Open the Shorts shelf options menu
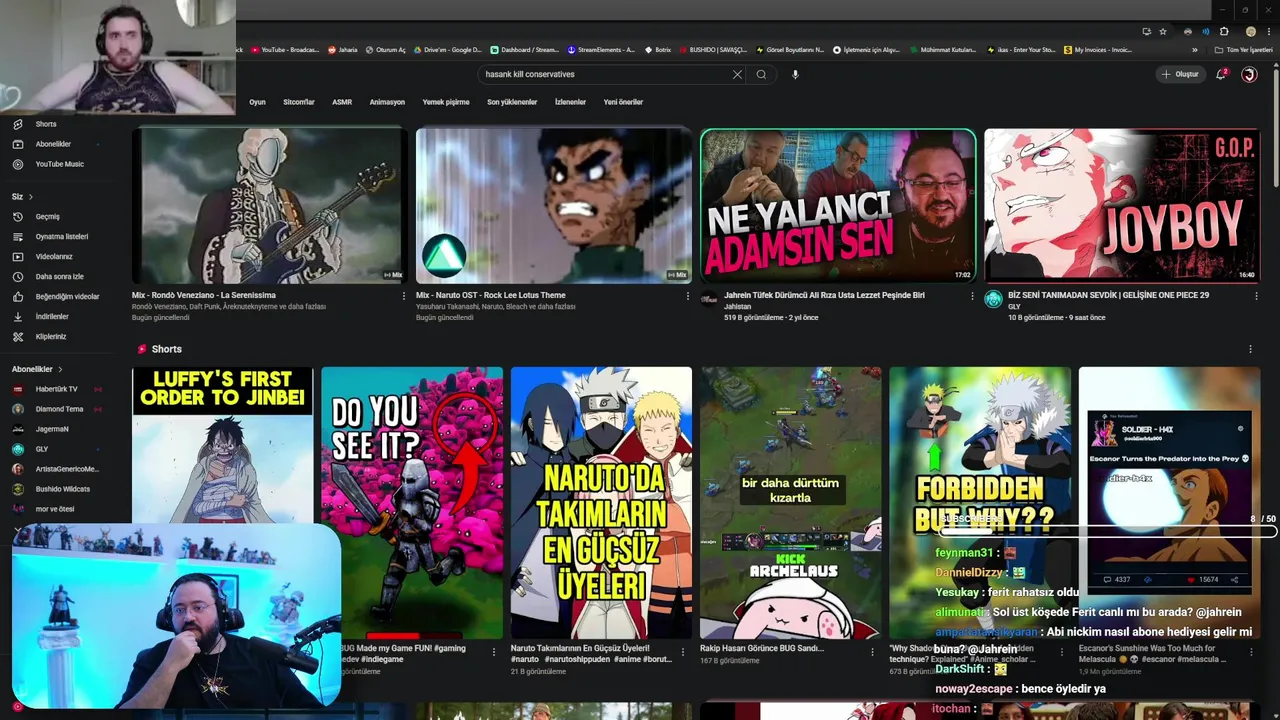Image resolution: width=1280 pixels, height=720 pixels. click(1250, 349)
